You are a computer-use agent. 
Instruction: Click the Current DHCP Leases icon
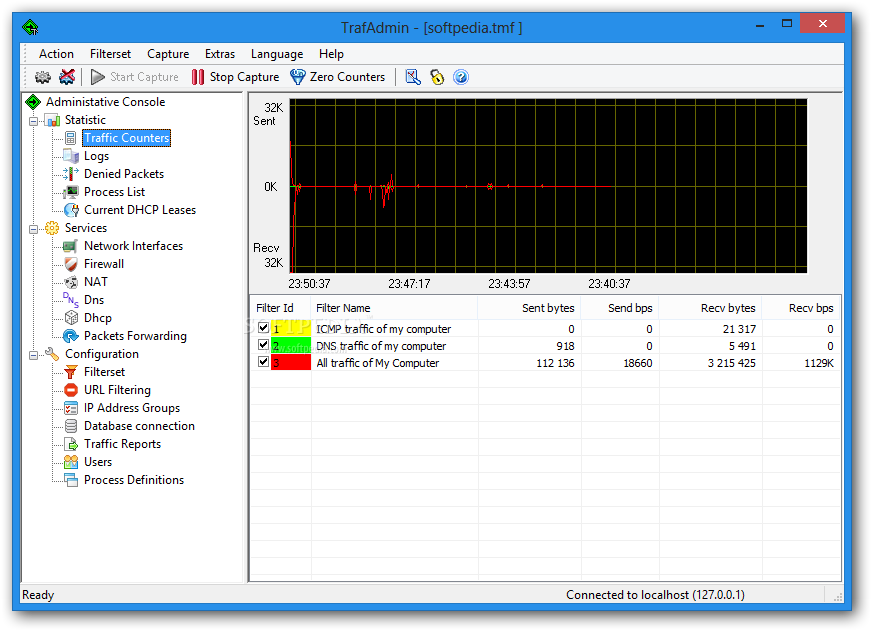71,210
